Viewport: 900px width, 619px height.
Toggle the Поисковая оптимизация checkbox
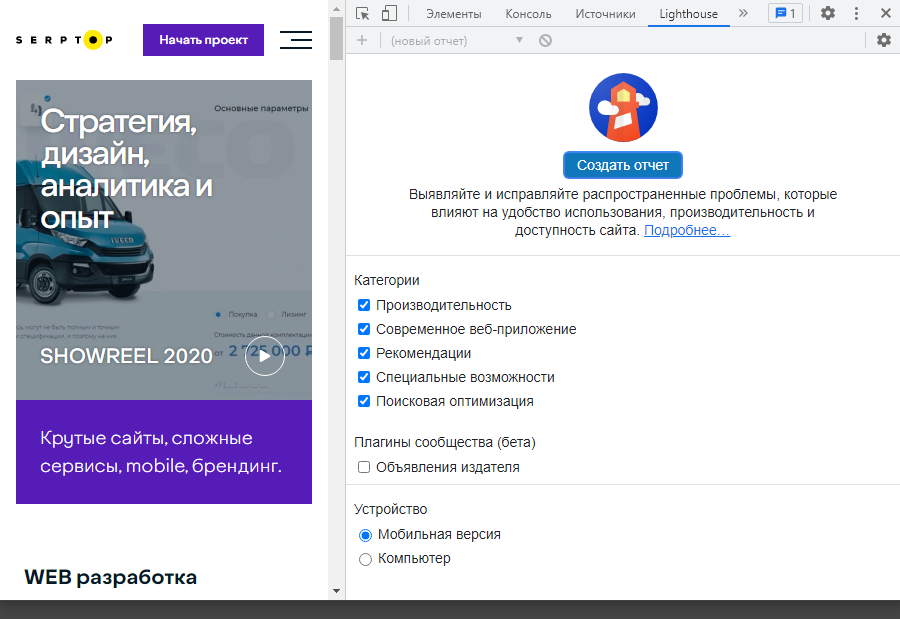point(364,401)
